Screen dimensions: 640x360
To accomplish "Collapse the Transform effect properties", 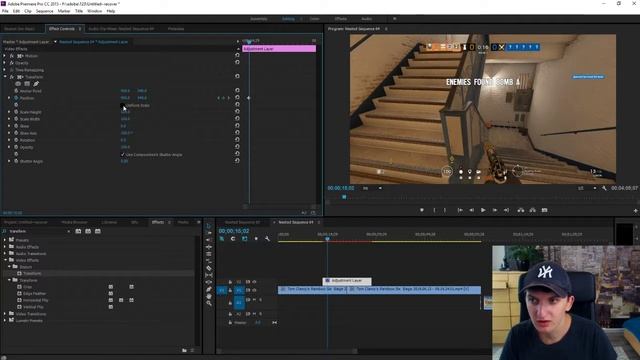I will (5, 77).
